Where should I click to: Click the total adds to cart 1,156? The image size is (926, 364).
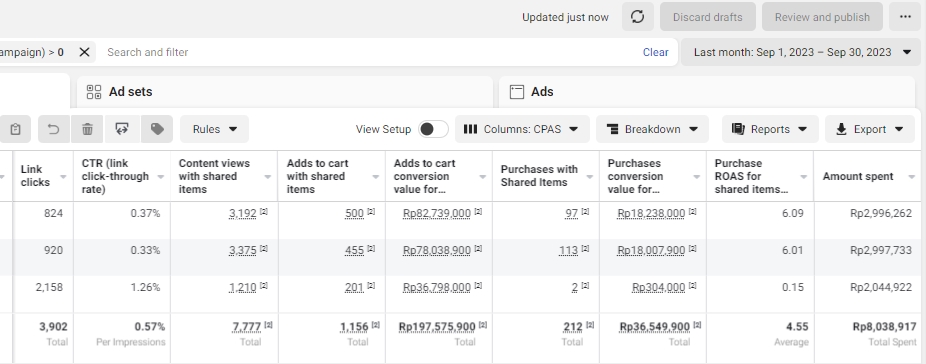[354, 327]
